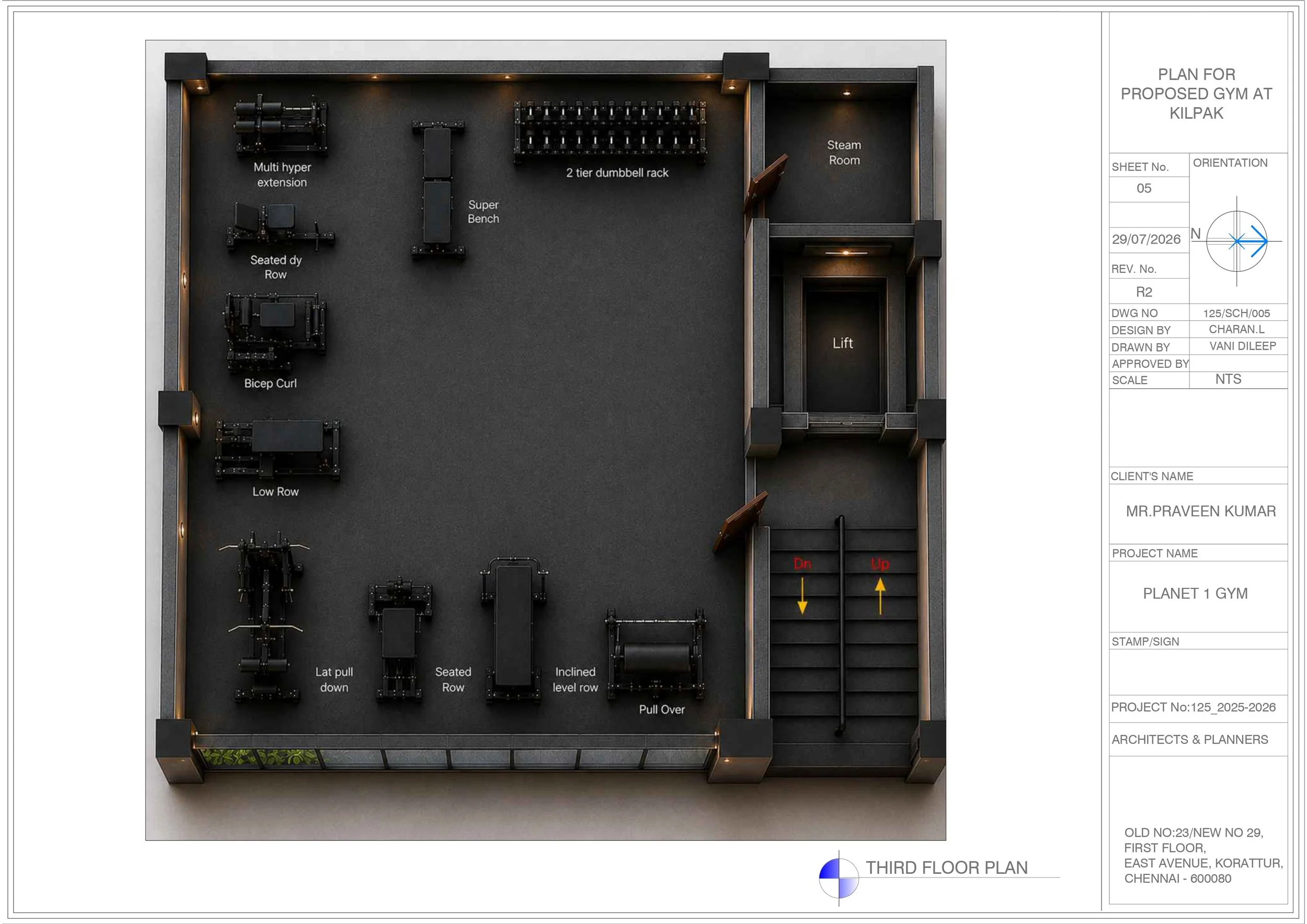The width and height of the screenshot is (1307, 924).
Task: Click 'PROJECT No:125_2025-2026' text
Action: click(1193, 707)
